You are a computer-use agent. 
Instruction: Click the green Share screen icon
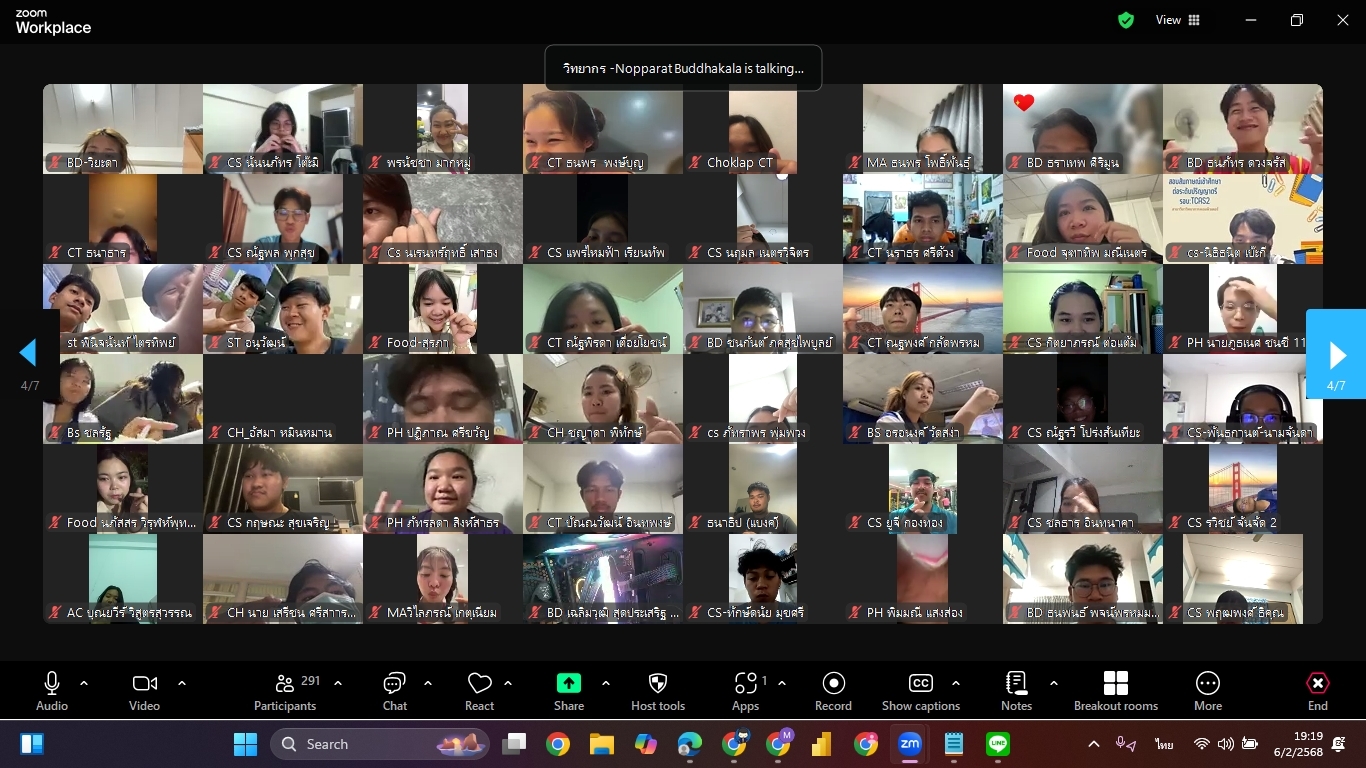coord(568,683)
